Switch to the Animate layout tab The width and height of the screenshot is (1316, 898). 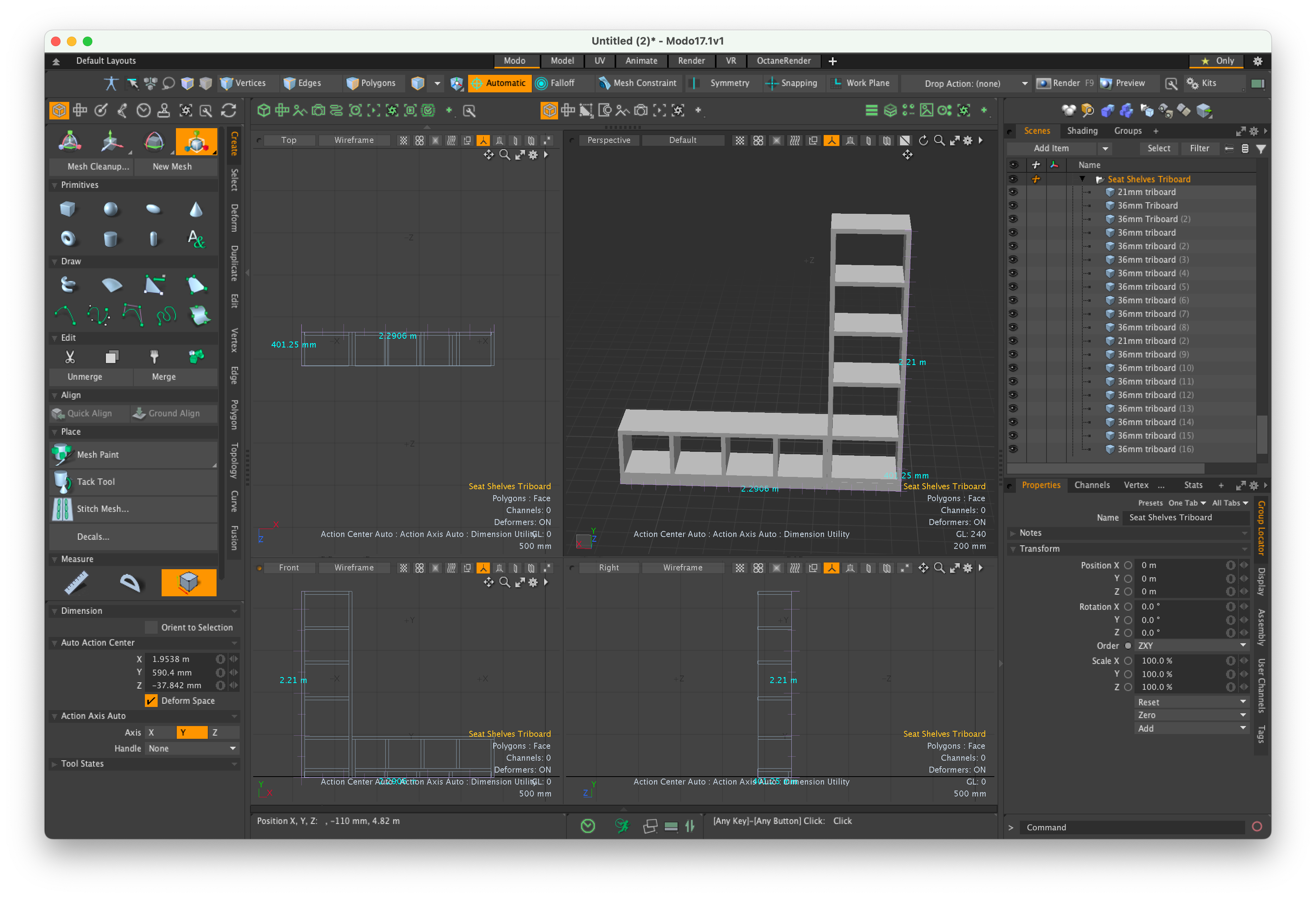[x=641, y=61]
